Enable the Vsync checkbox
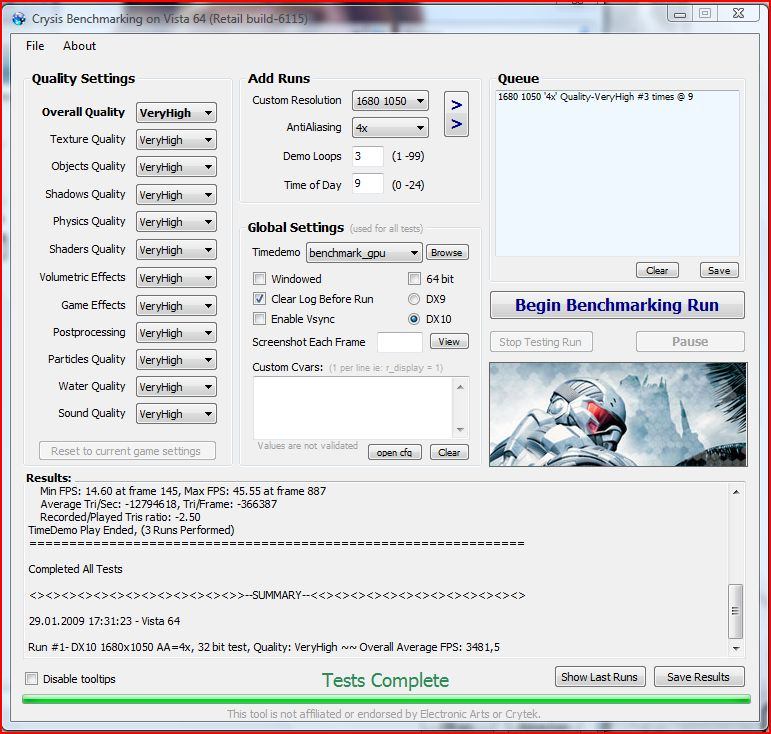 [x=259, y=319]
